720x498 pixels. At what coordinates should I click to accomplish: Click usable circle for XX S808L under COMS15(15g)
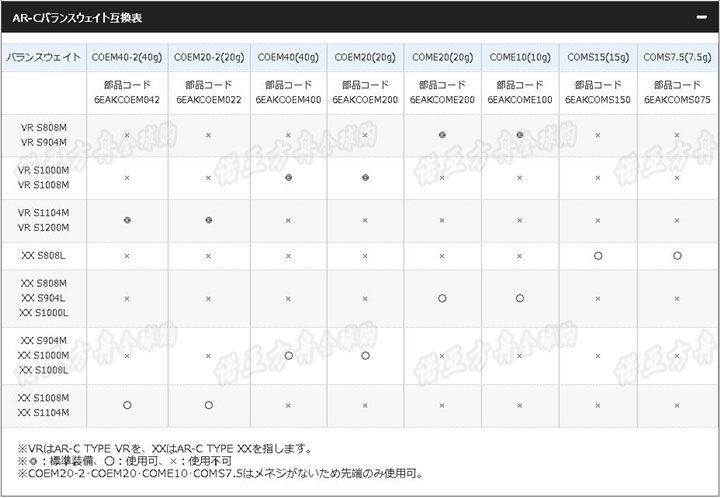[598, 256]
